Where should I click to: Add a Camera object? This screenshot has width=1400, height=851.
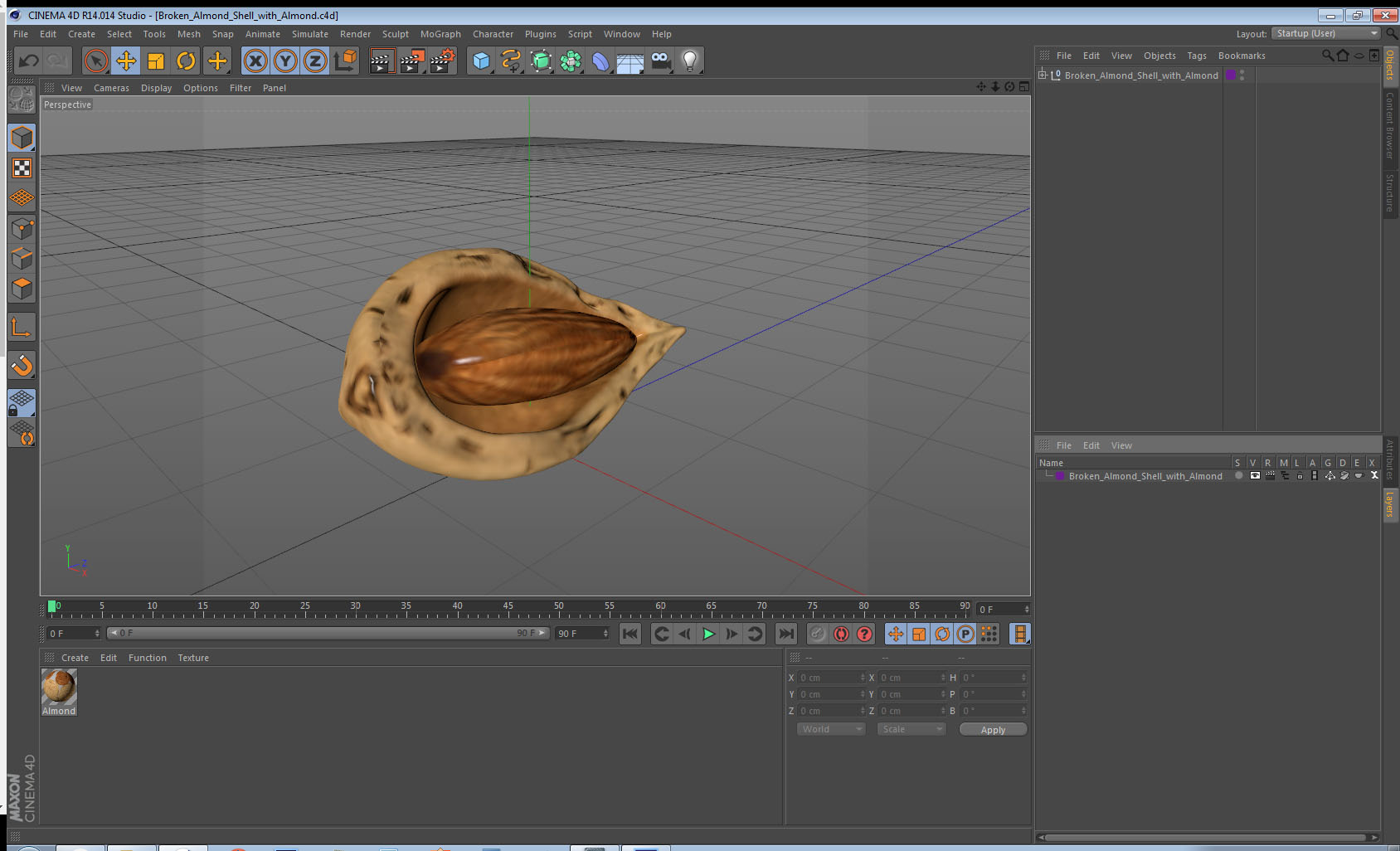click(660, 61)
